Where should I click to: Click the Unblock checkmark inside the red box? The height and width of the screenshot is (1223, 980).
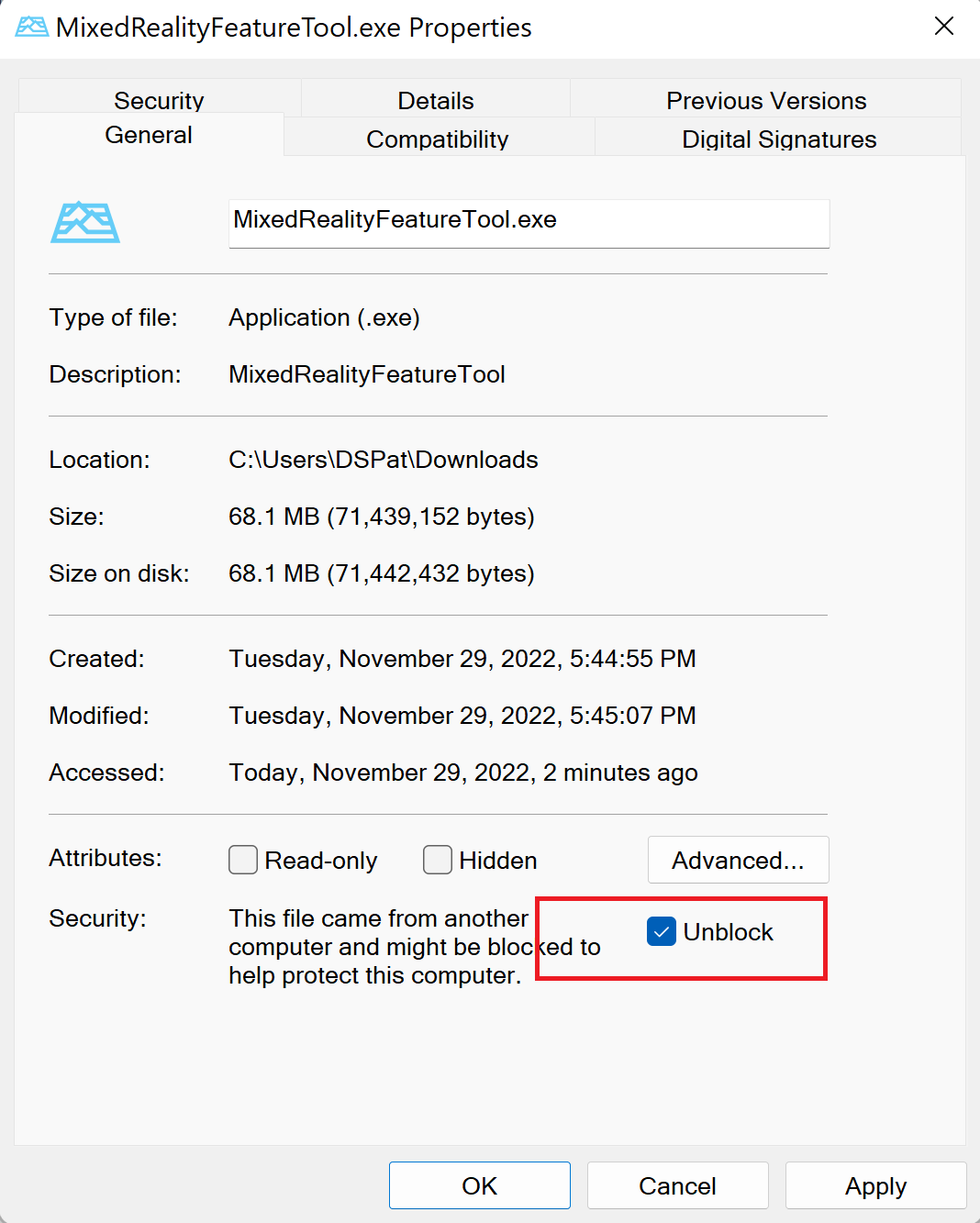click(x=661, y=931)
